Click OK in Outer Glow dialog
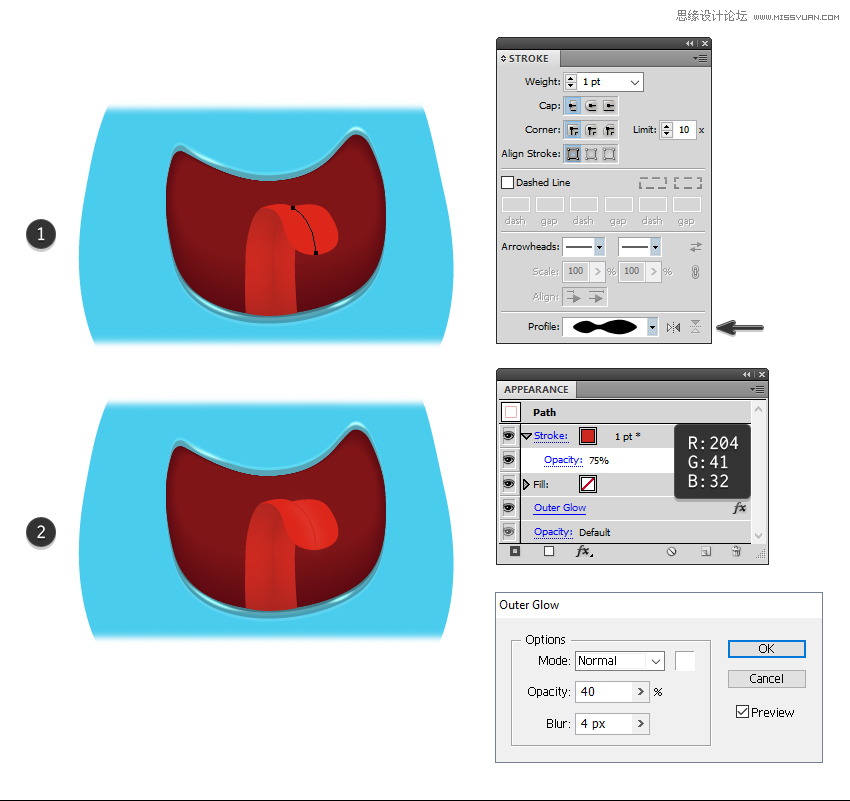 click(767, 649)
